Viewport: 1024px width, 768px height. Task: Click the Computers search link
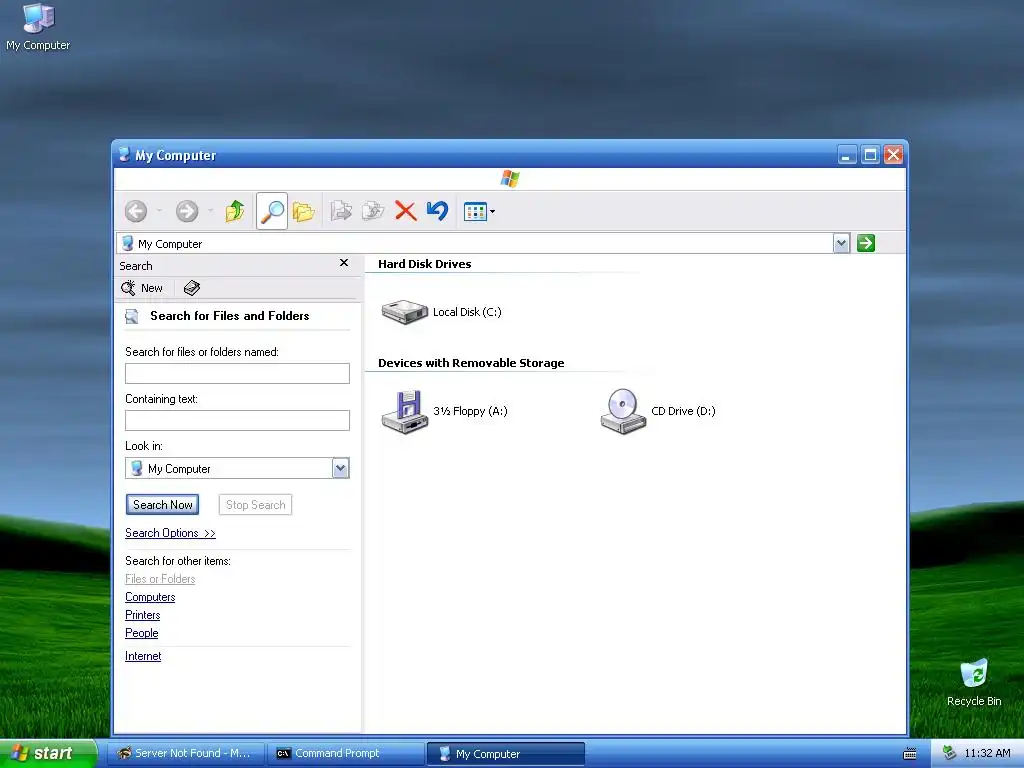pos(150,597)
